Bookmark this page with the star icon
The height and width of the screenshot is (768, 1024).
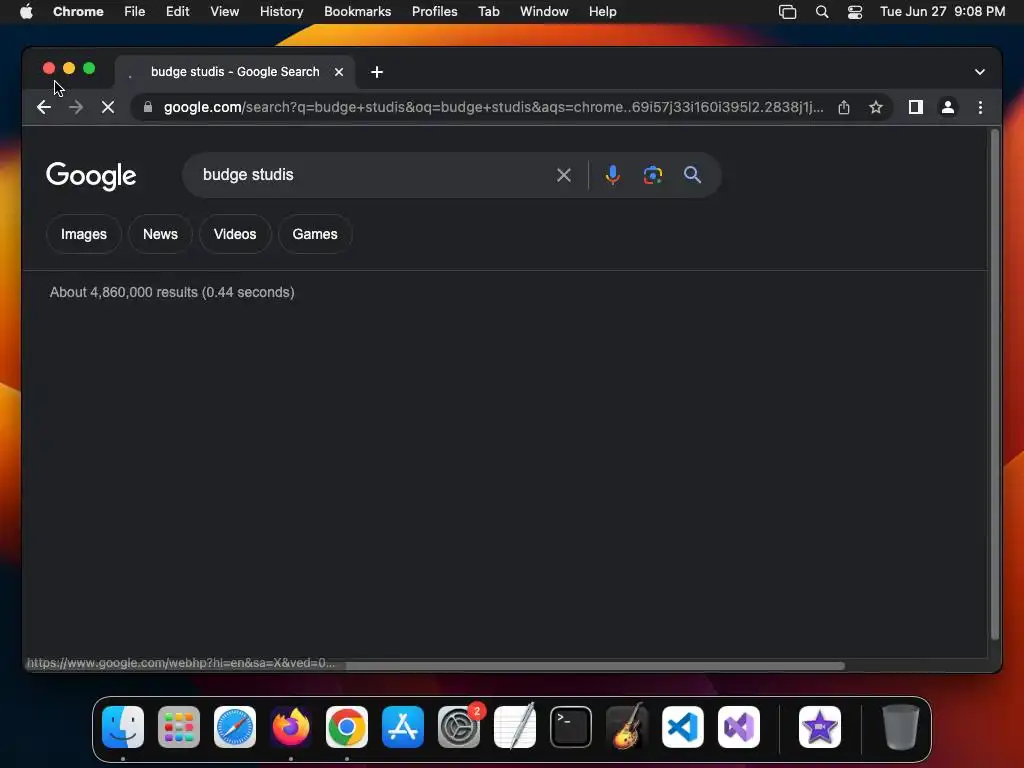876,107
